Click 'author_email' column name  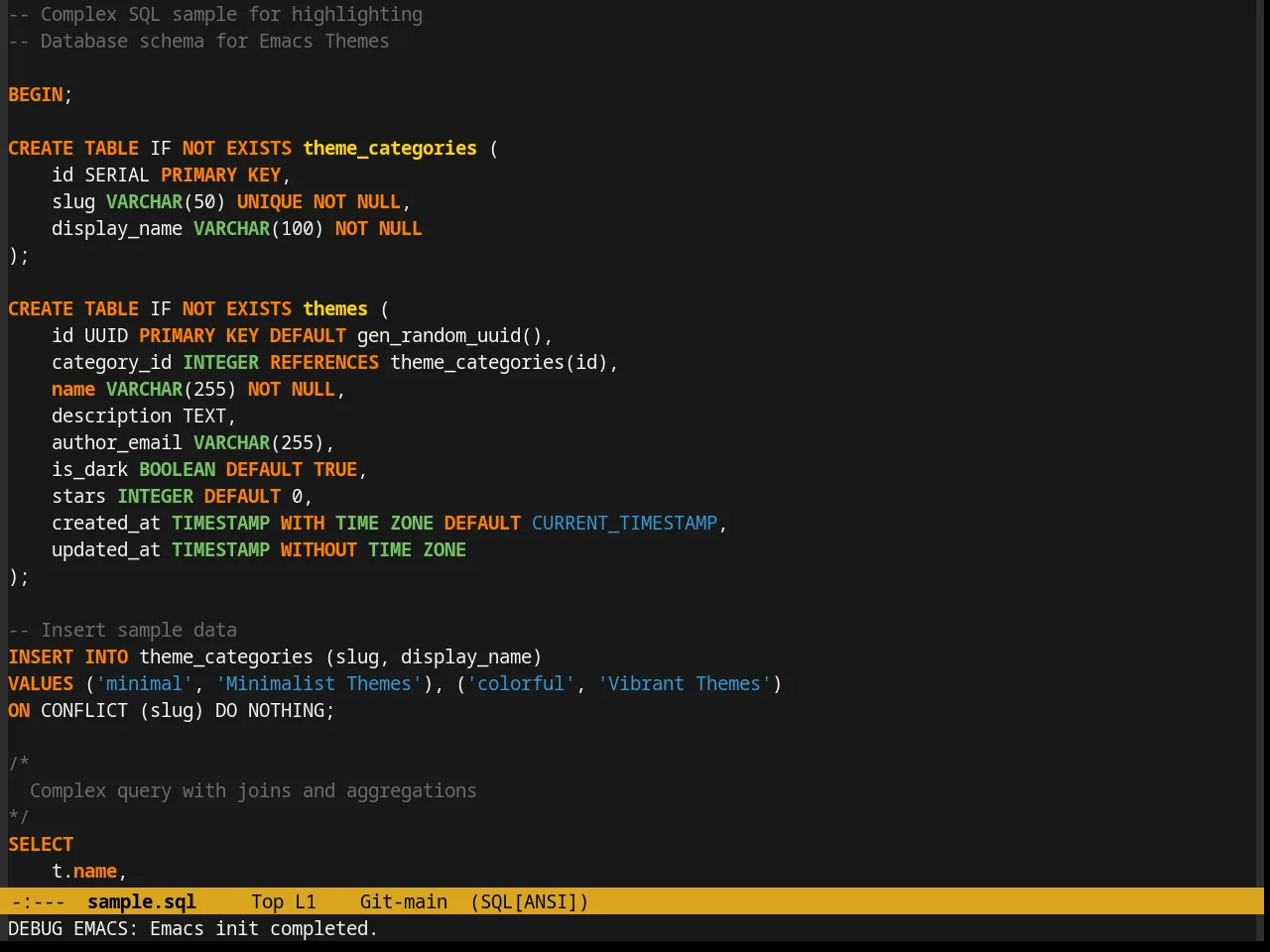click(x=117, y=442)
